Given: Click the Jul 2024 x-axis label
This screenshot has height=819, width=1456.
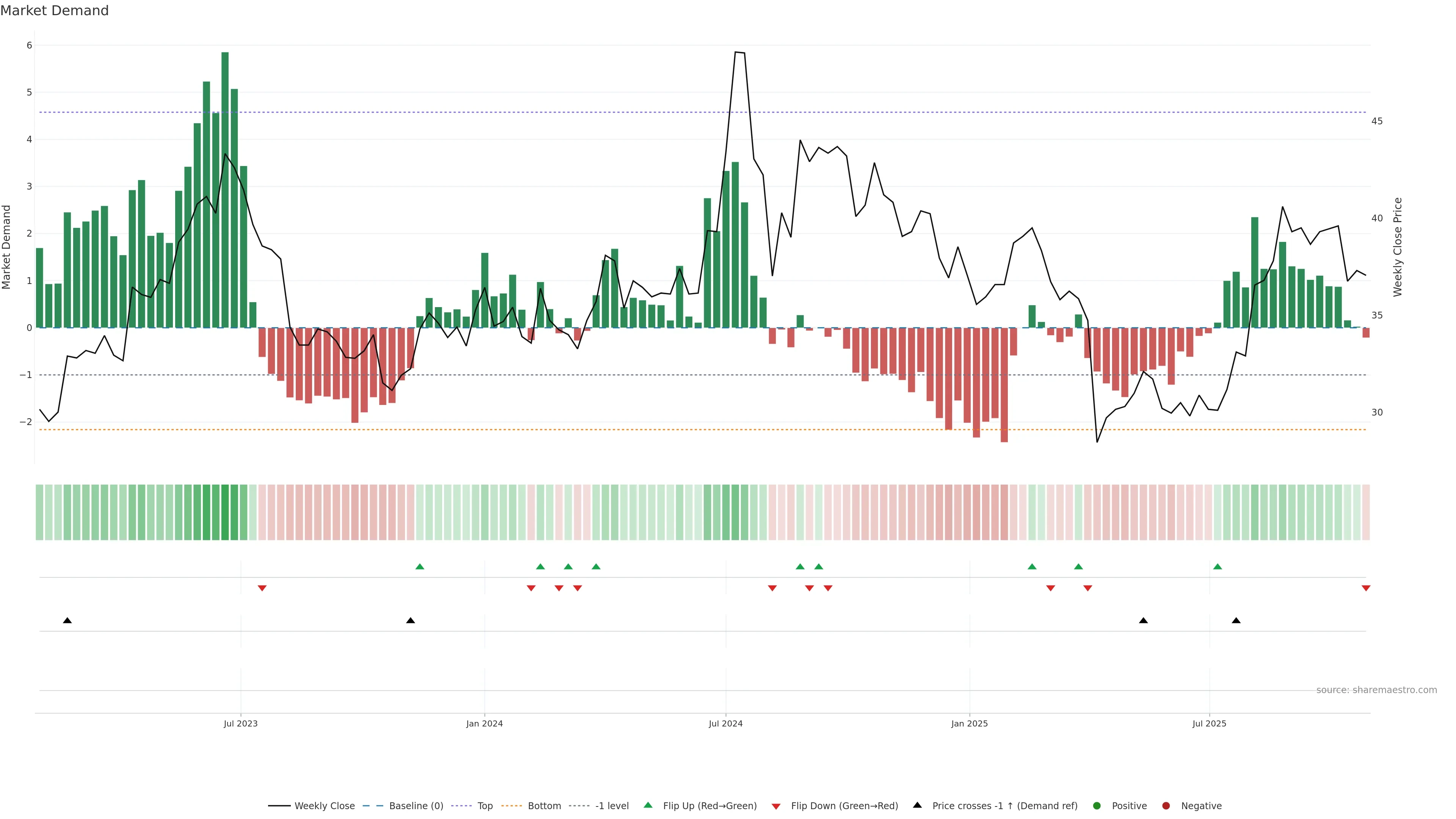Looking at the screenshot, I should (726, 723).
